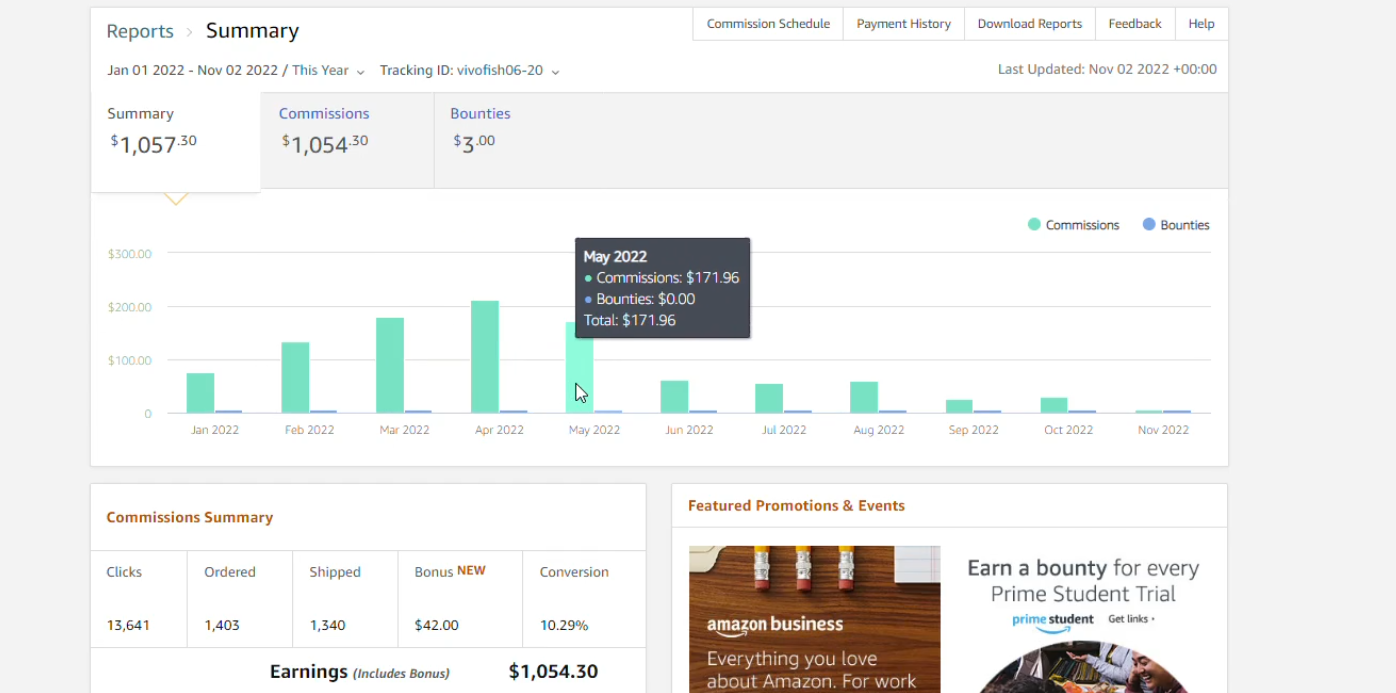
Task: Open Payment History
Action: [903, 24]
